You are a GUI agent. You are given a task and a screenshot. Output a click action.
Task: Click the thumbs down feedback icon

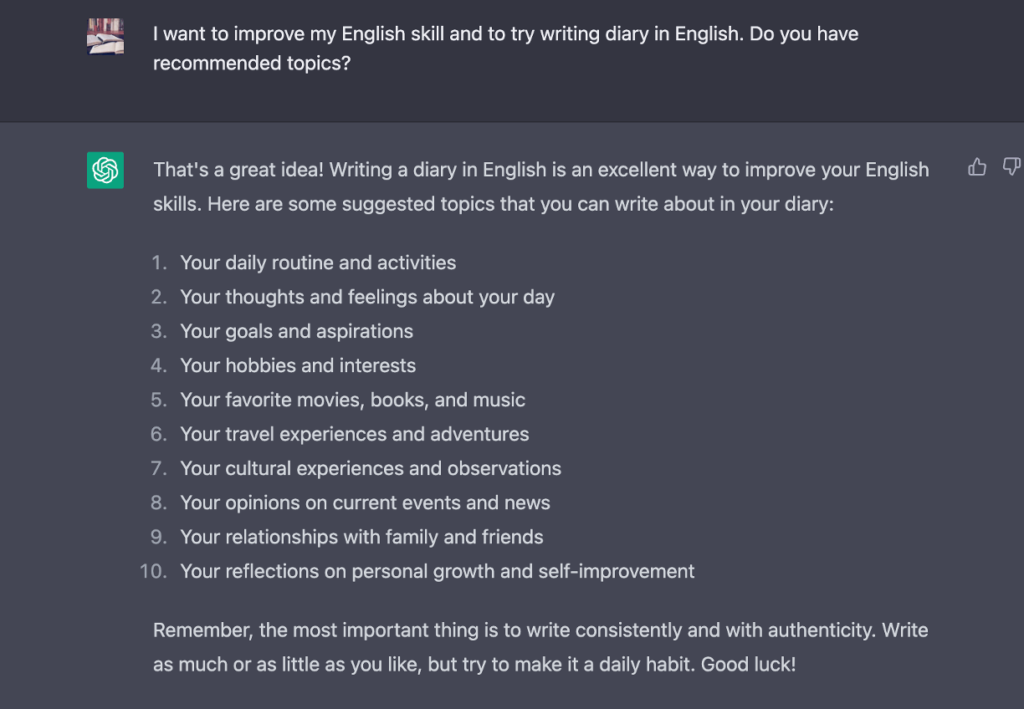(1011, 168)
